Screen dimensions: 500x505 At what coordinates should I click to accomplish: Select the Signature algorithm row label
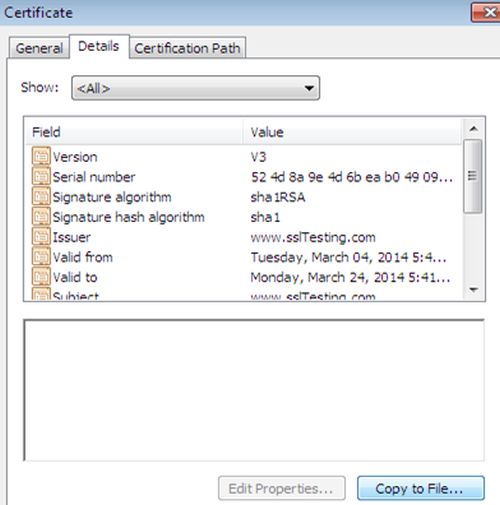112,197
